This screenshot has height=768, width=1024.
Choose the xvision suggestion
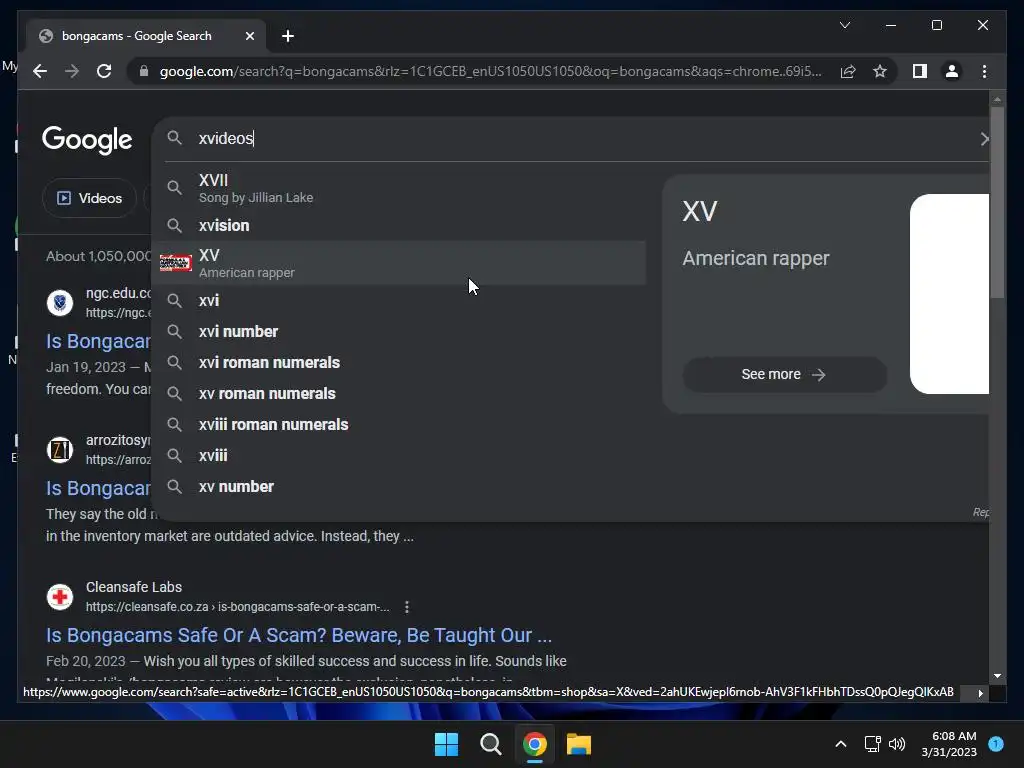click(398, 225)
